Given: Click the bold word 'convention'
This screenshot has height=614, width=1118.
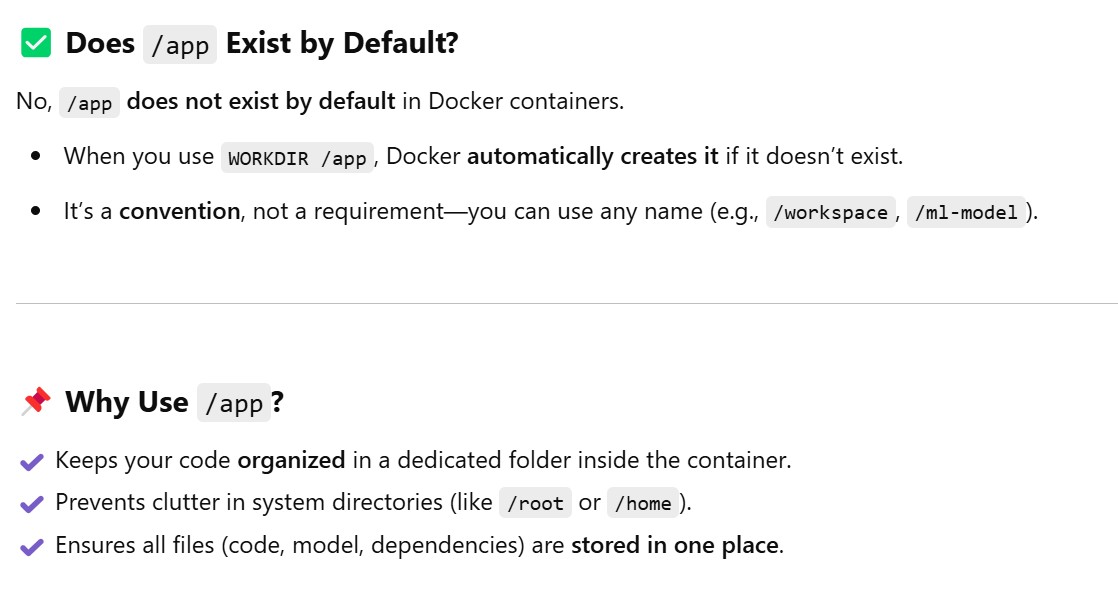Looking at the screenshot, I should tap(180, 212).
